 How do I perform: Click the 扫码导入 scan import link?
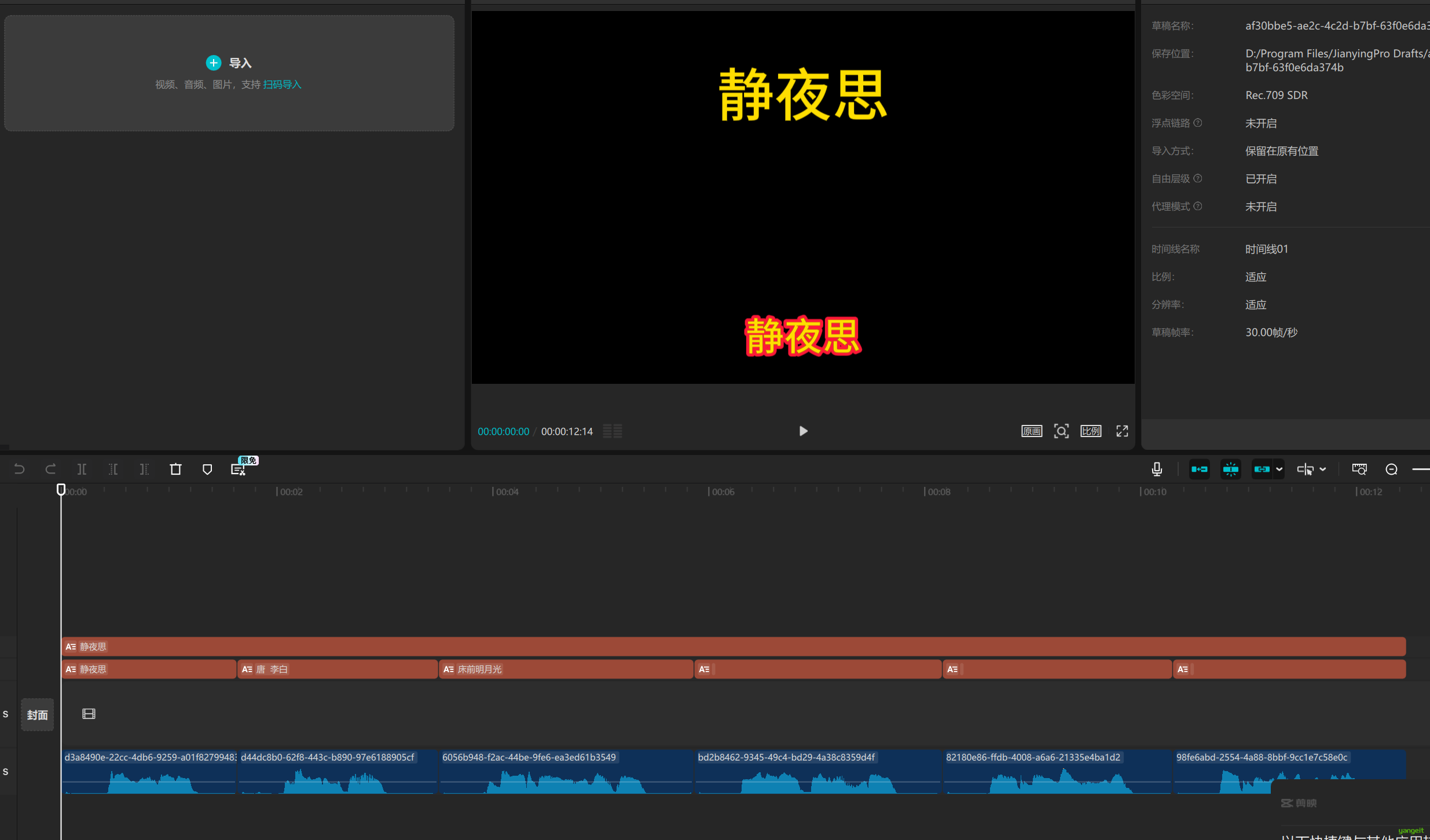tap(282, 85)
